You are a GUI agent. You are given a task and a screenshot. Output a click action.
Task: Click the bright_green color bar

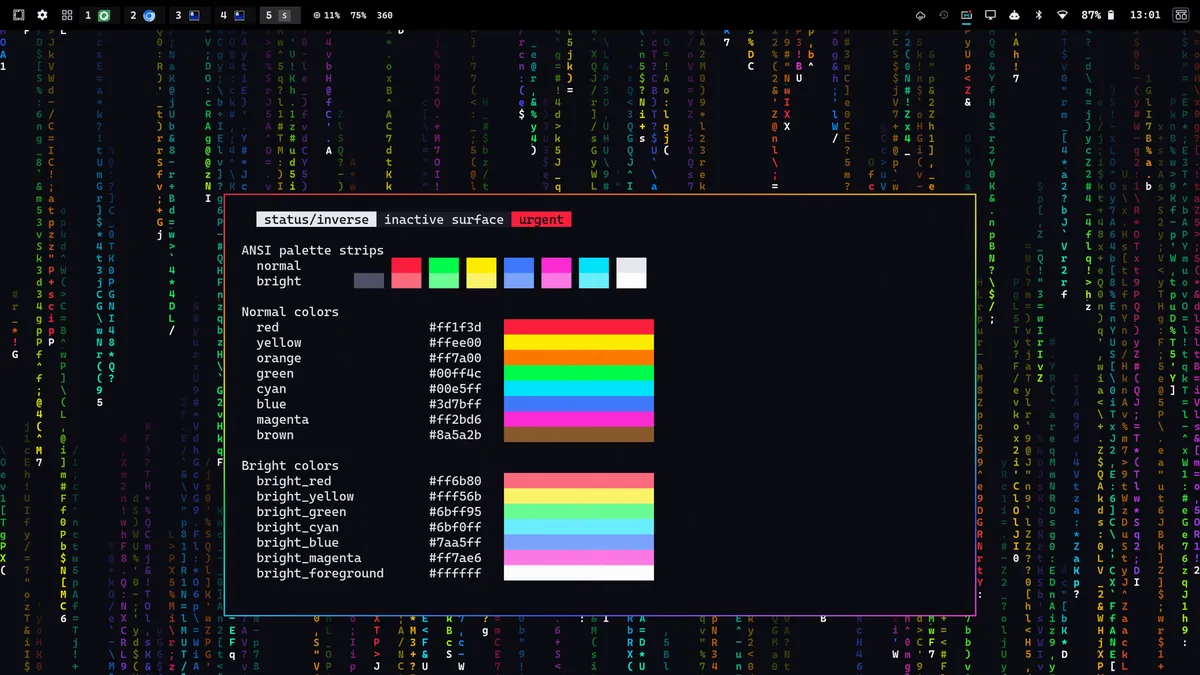(x=579, y=512)
